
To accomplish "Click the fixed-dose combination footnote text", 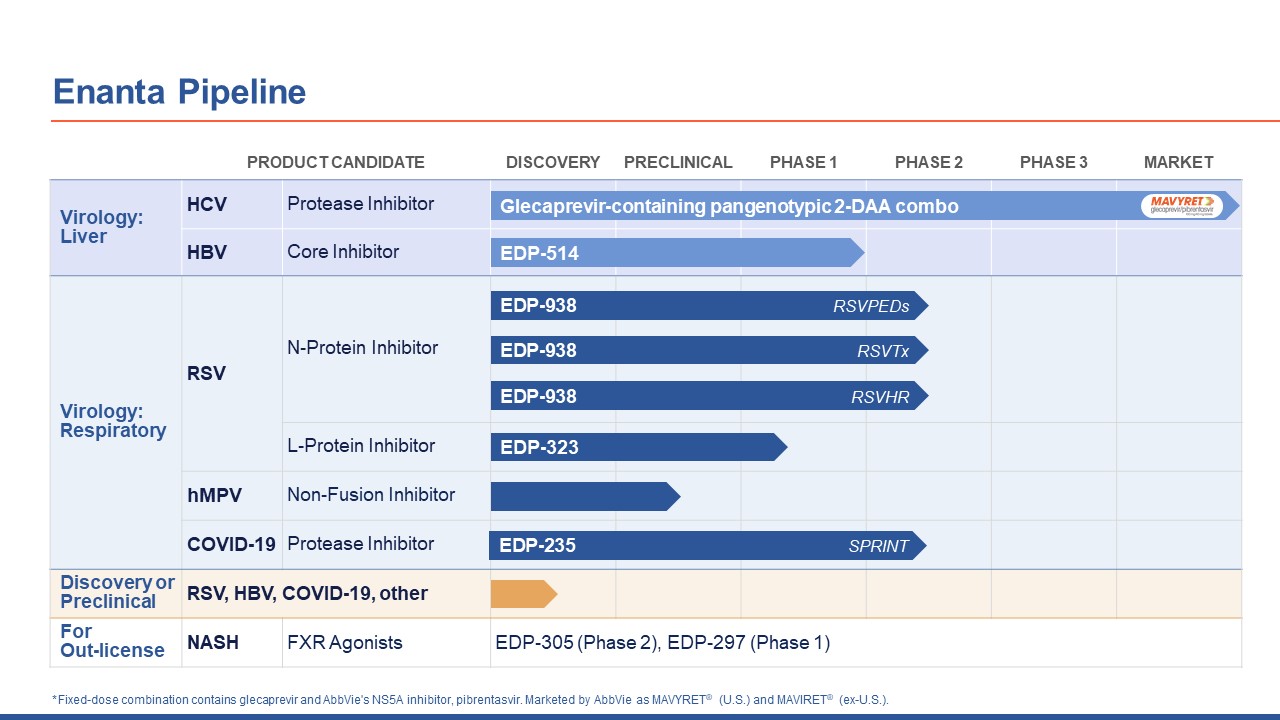I will pyautogui.click(x=470, y=699).
